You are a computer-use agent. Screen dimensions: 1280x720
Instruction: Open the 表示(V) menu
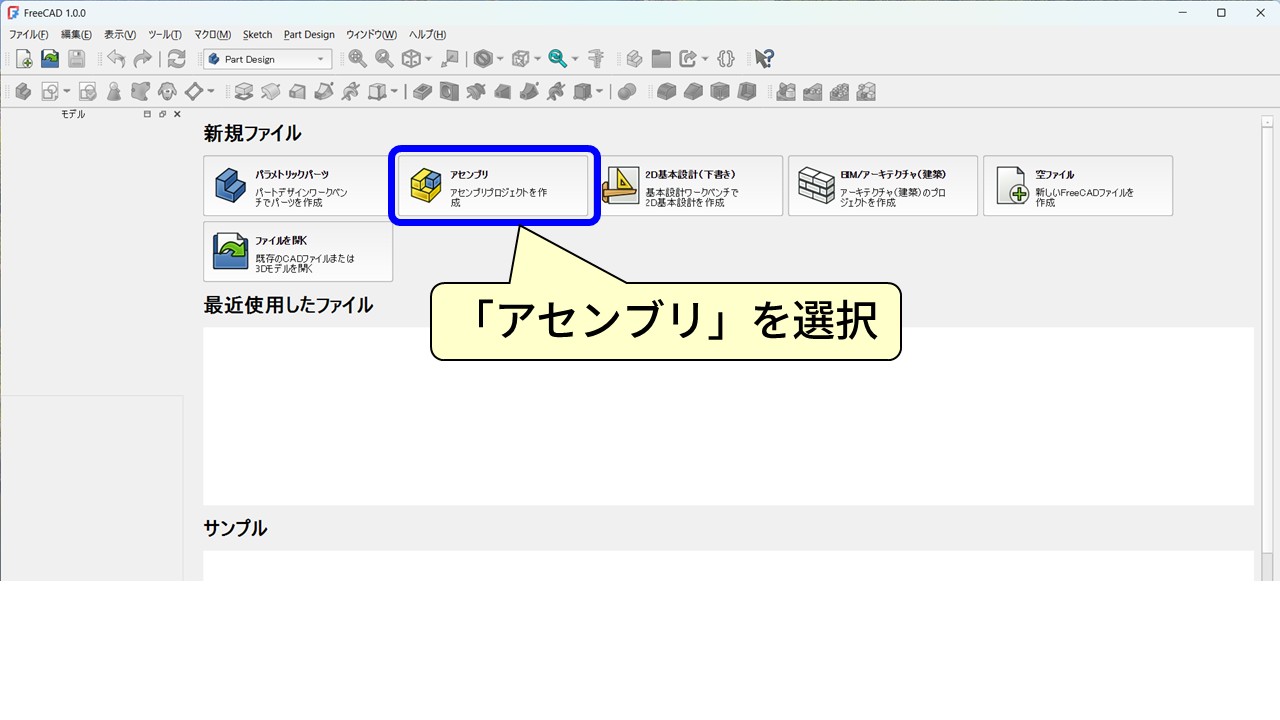[120, 34]
